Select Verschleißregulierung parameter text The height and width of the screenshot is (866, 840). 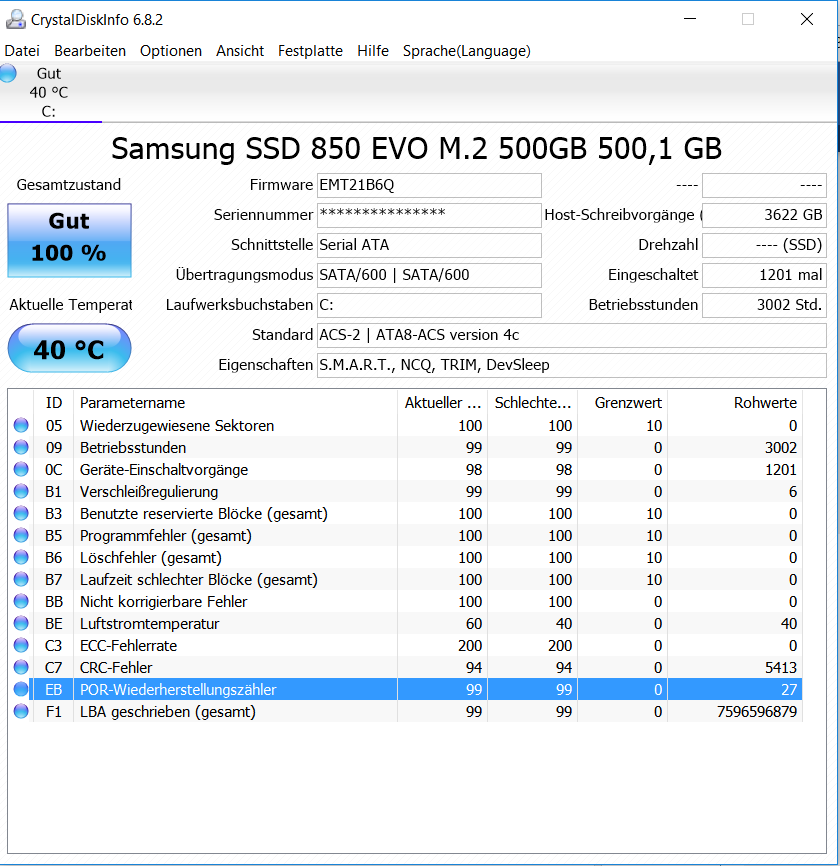(x=149, y=492)
